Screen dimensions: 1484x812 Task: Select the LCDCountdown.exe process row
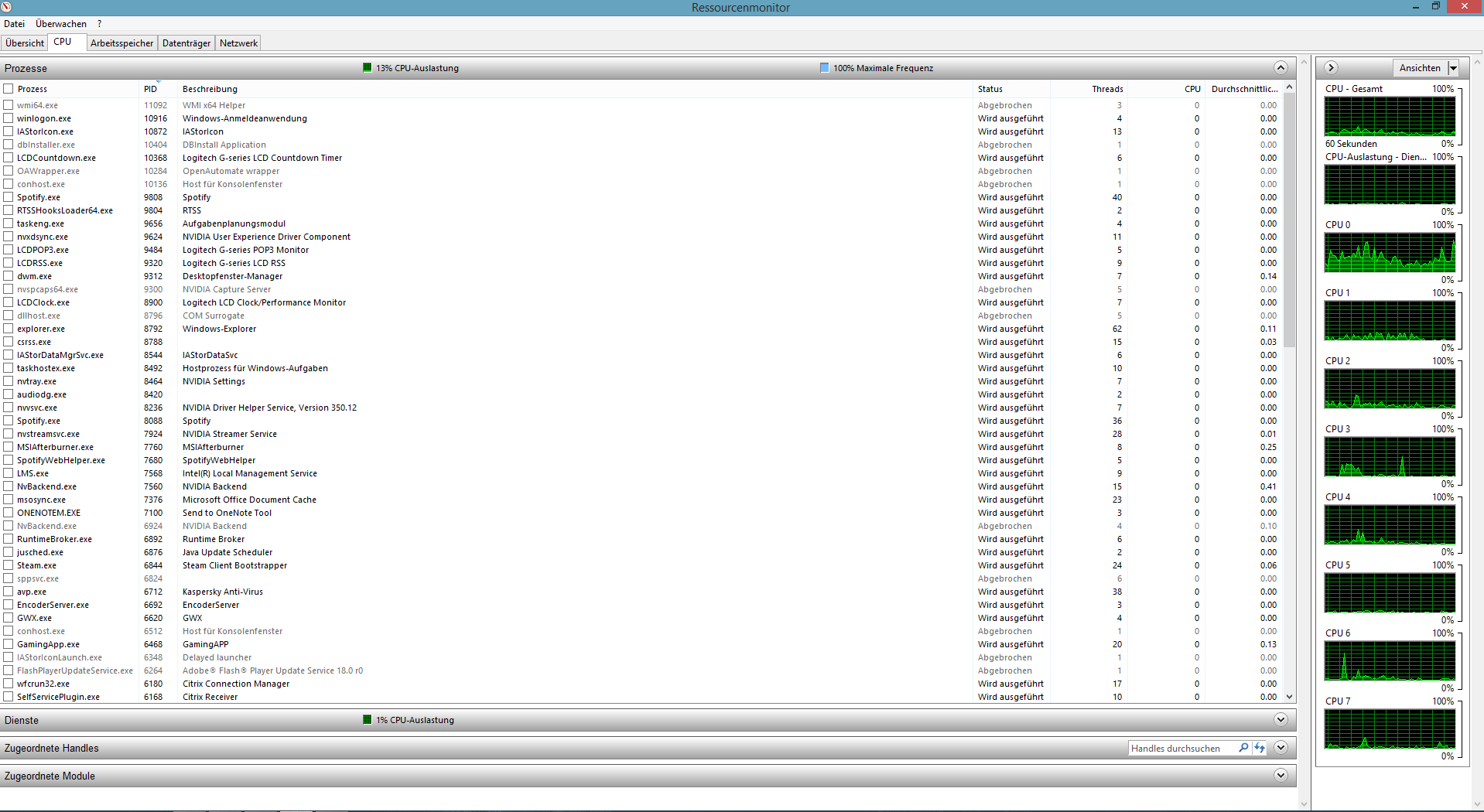(x=642, y=158)
